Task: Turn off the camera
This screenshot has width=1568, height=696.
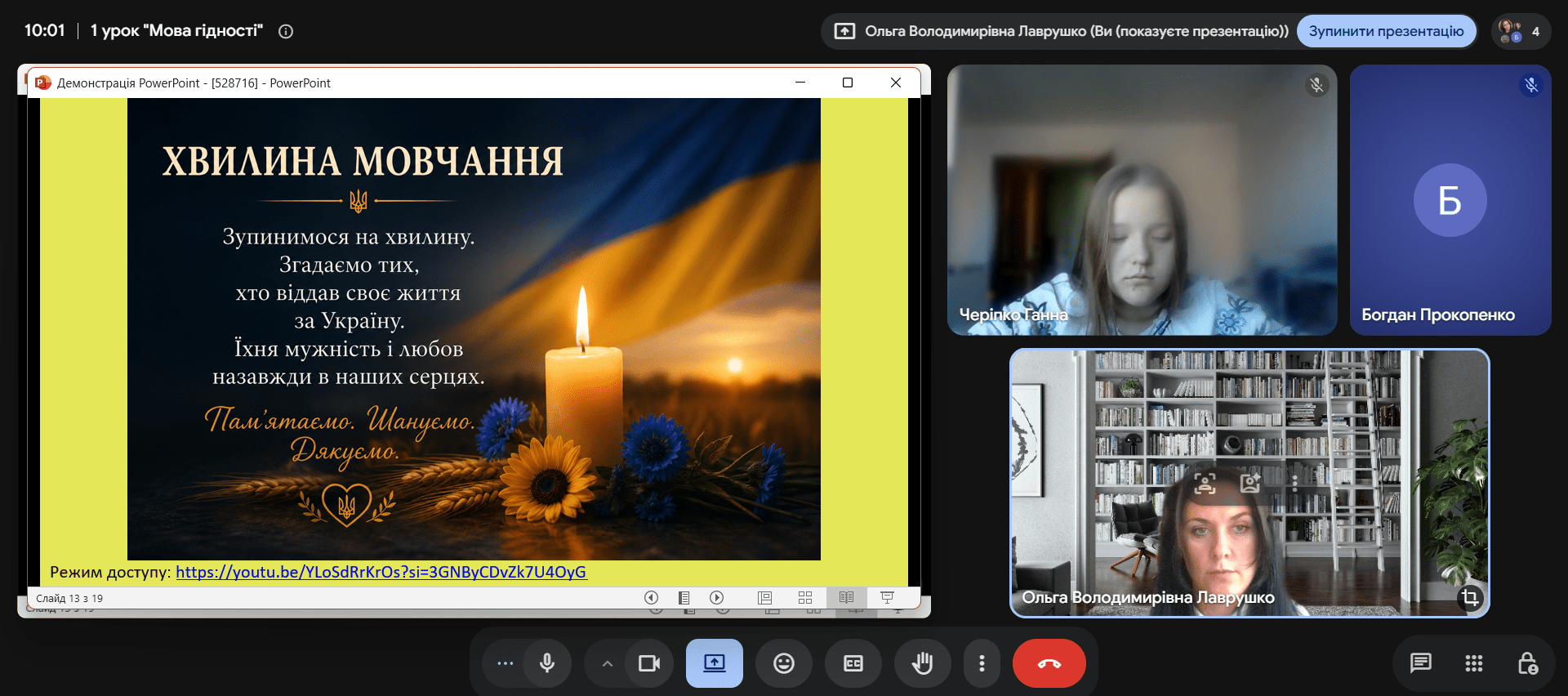Action: click(649, 663)
